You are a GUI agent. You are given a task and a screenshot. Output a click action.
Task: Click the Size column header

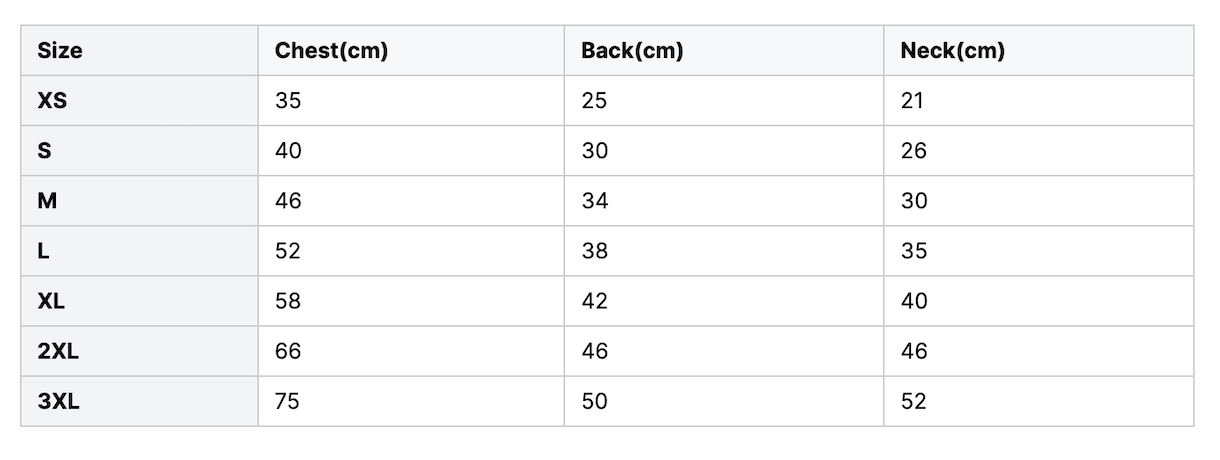(60, 51)
